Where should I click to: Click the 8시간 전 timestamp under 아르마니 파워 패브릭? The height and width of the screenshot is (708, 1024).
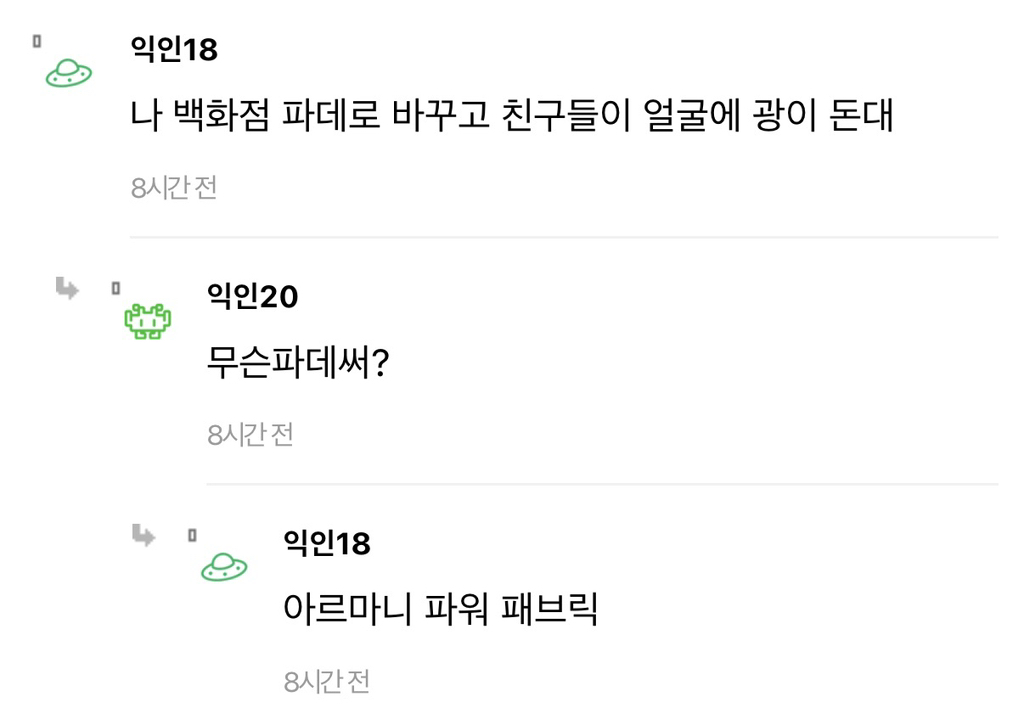tap(327, 682)
